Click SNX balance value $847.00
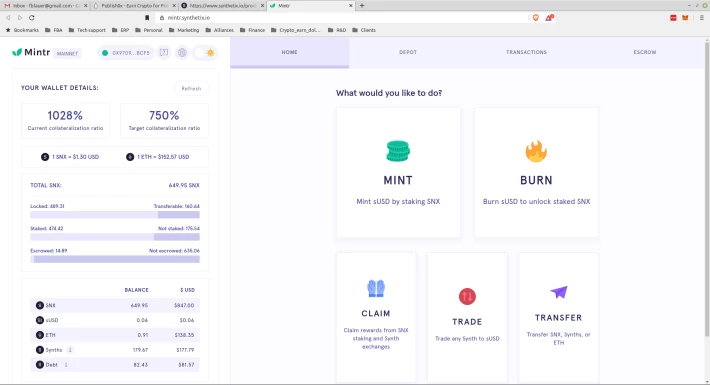The image size is (710, 385). [184, 305]
